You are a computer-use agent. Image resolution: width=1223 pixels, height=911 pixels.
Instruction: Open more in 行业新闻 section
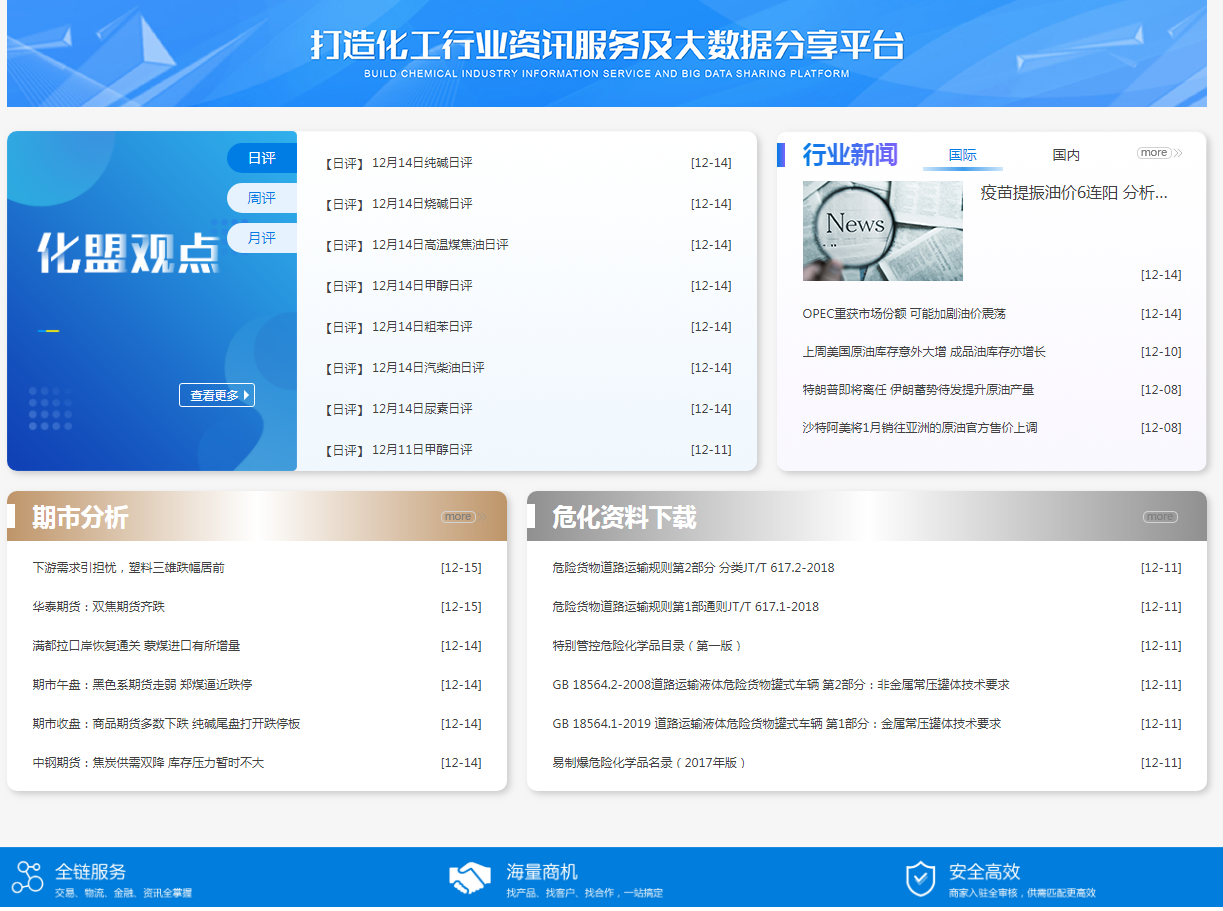(x=1154, y=153)
